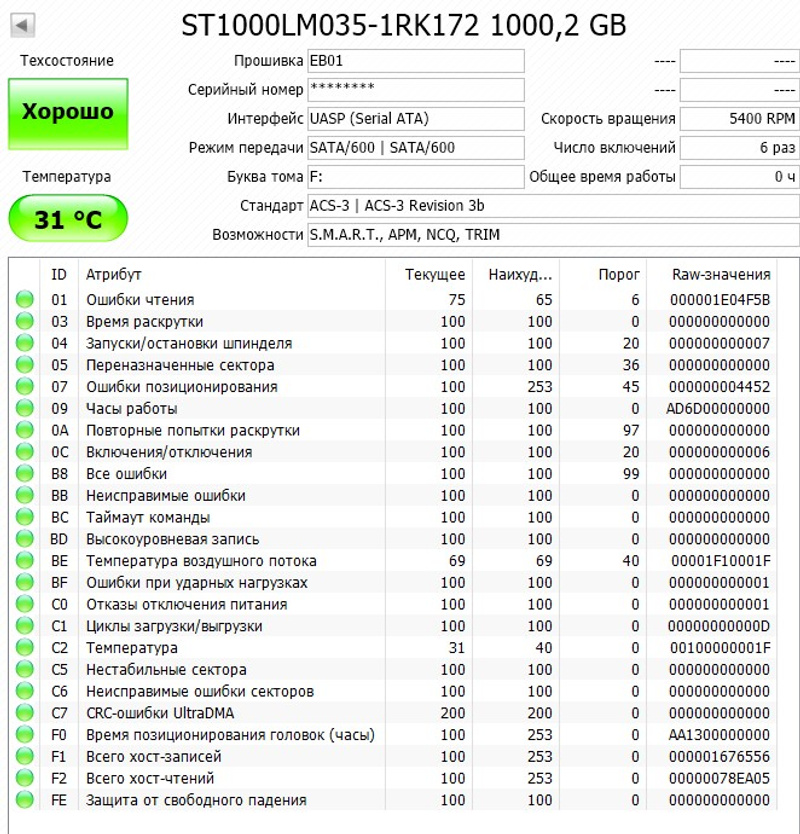Click the Скорость вращения field with 5400 RPM
Viewport: 800px width, 834px height.
click(x=740, y=119)
